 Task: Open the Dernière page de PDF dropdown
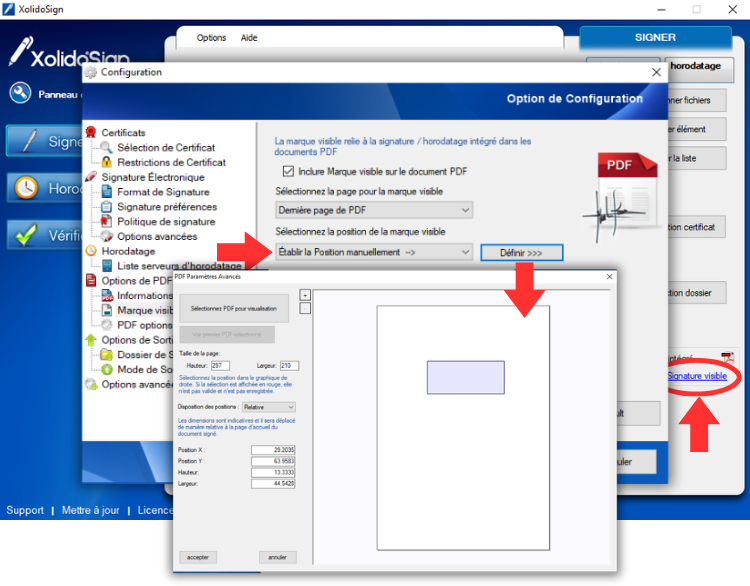click(x=374, y=210)
